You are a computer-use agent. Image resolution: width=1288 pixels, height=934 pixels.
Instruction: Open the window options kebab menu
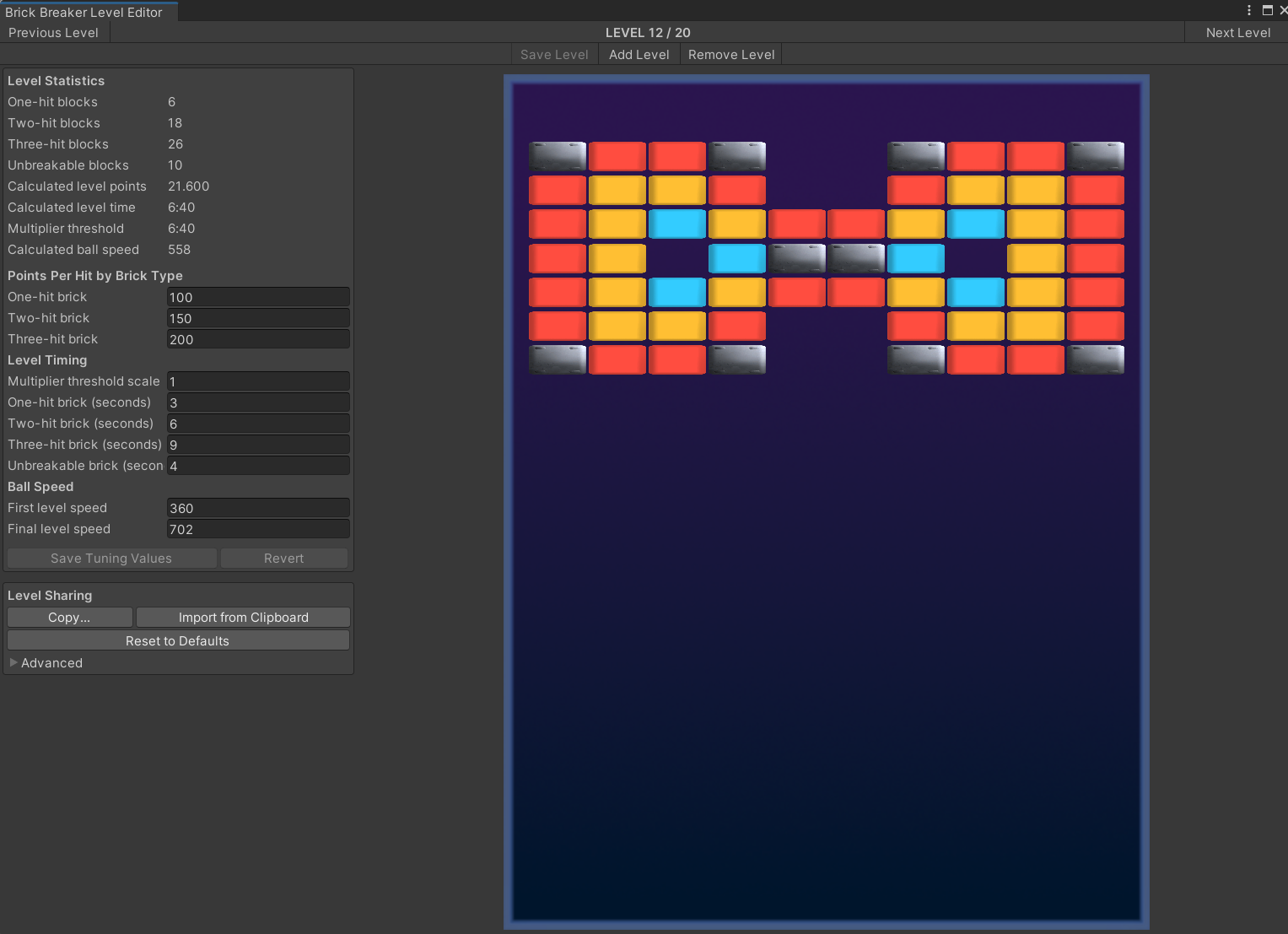pyautogui.click(x=1249, y=10)
